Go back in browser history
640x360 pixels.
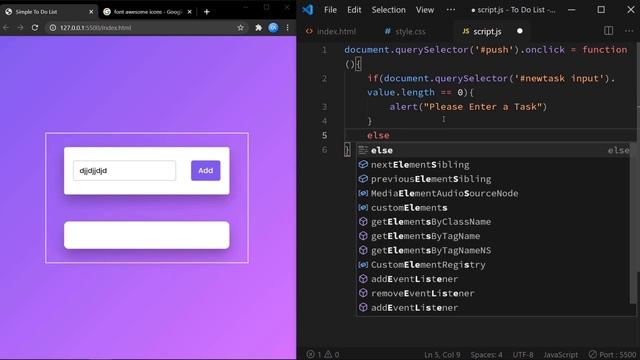[6, 27]
